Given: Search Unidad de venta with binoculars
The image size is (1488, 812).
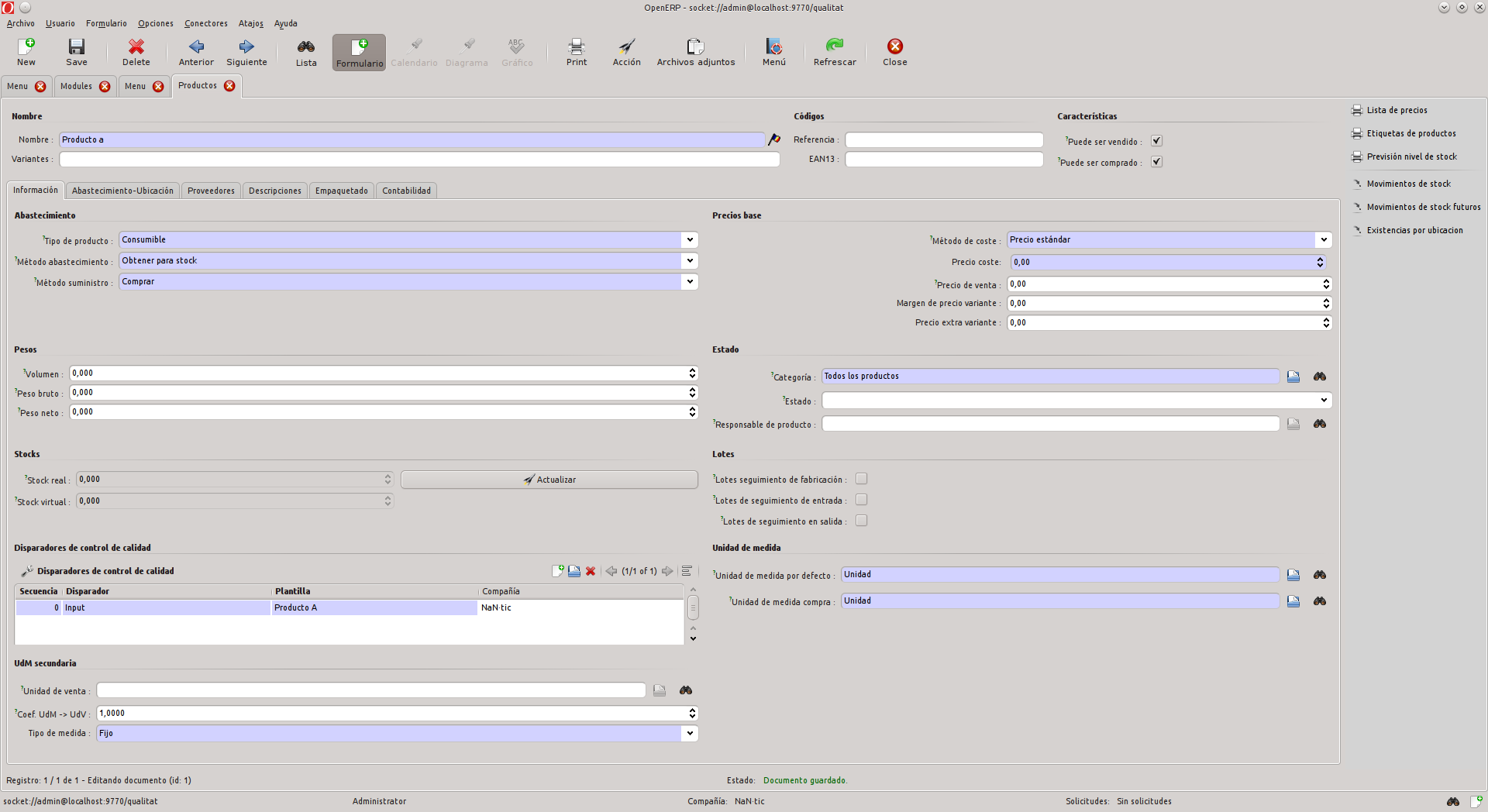Looking at the screenshot, I should click(x=686, y=690).
